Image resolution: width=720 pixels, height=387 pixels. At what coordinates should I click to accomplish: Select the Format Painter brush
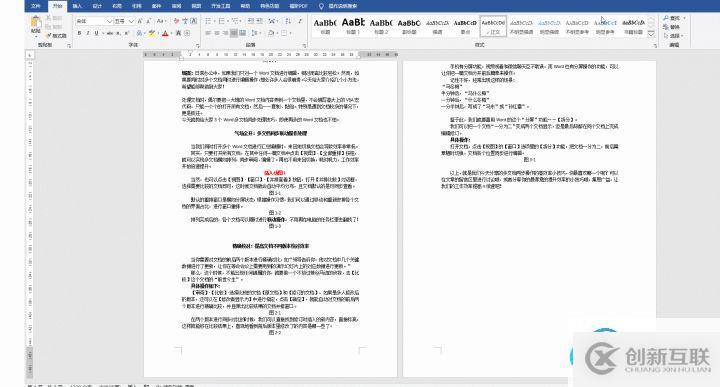tap(56, 35)
